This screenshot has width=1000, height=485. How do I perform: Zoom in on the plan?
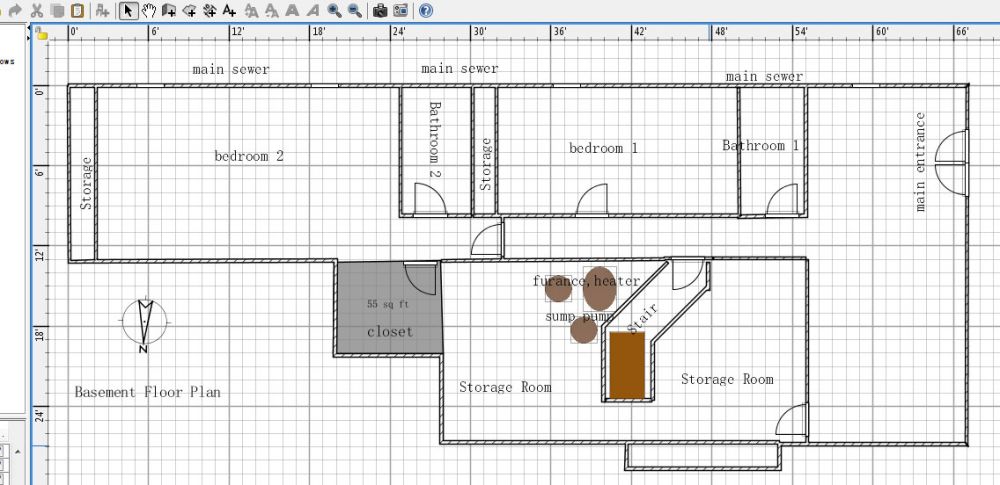coord(334,11)
